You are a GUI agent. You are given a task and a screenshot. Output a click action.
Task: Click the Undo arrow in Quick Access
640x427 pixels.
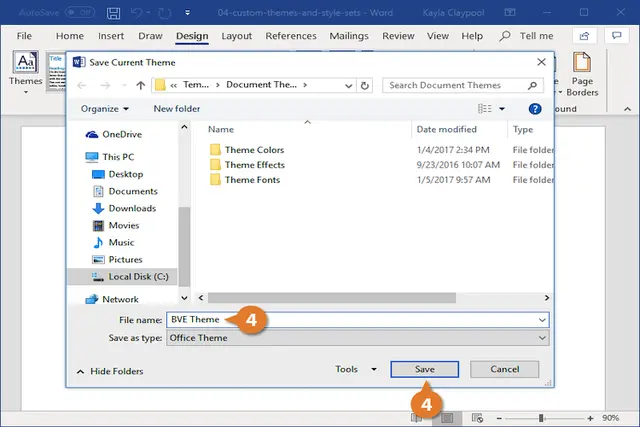click(x=137, y=13)
